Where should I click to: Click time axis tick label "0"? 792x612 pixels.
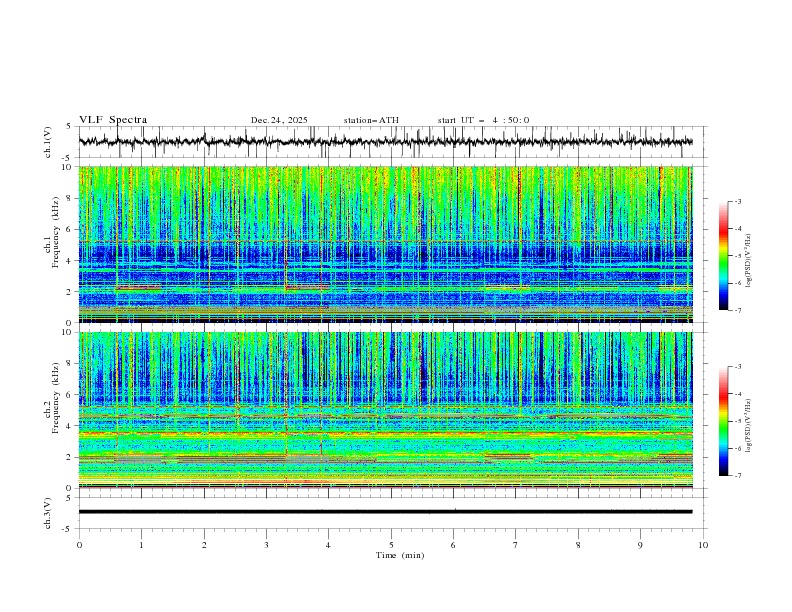point(79,545)
